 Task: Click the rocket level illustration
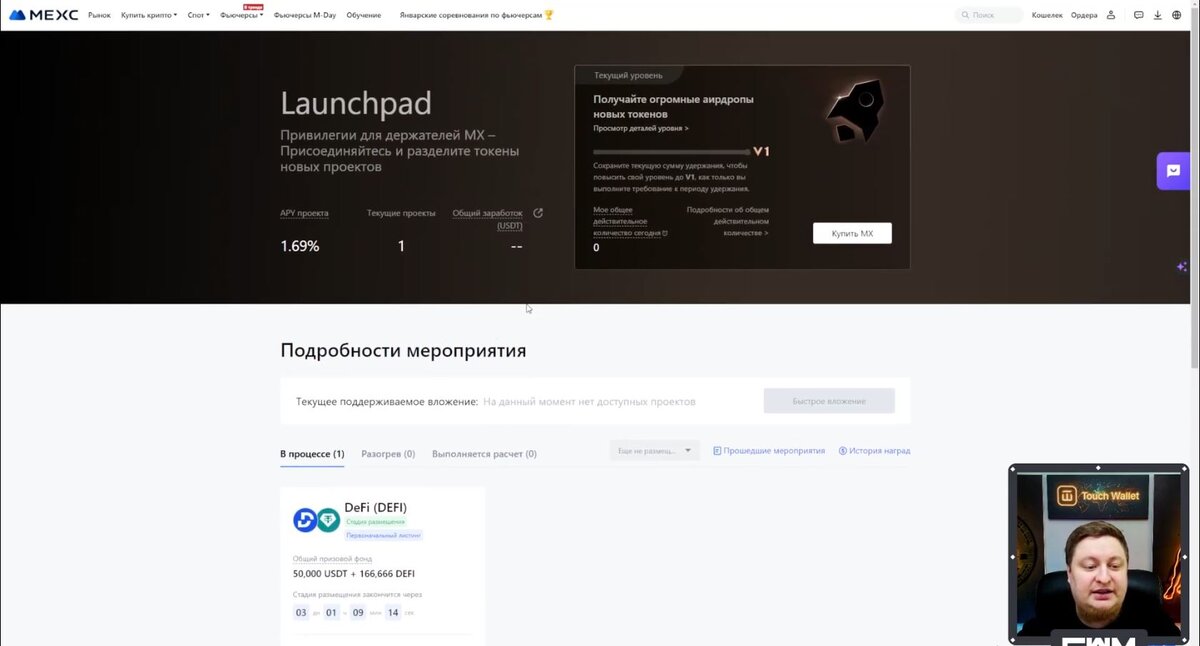point(854,111)
